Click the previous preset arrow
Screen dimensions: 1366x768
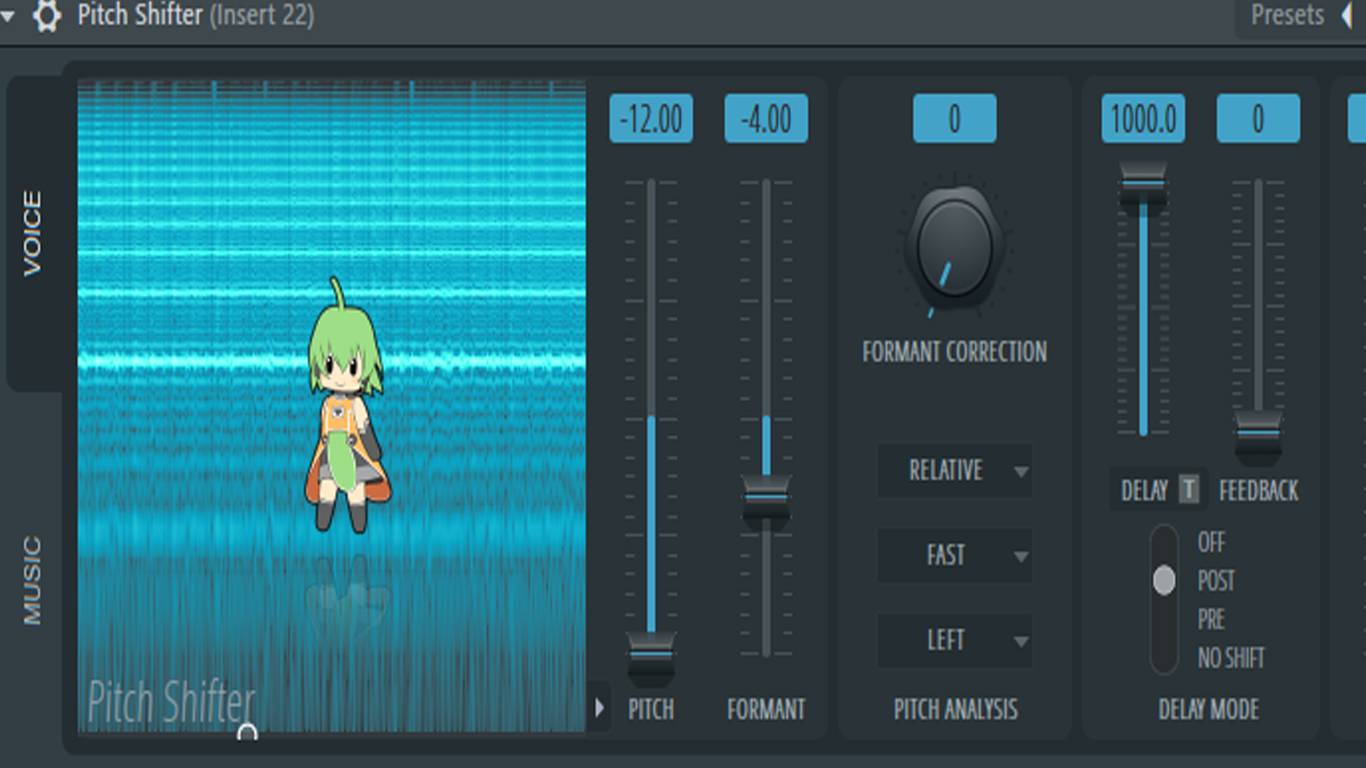(1347, 15)
